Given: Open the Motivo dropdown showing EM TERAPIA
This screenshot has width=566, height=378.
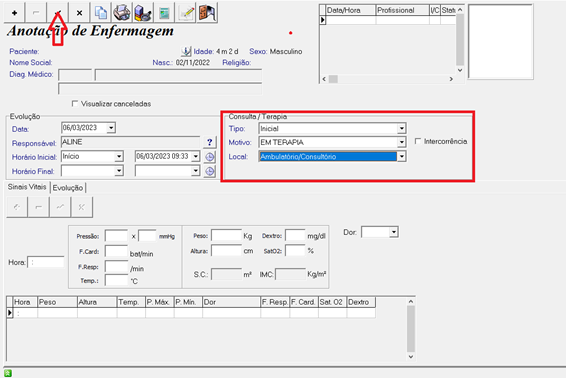Looking at the screenshot, I should coord(401,142).
